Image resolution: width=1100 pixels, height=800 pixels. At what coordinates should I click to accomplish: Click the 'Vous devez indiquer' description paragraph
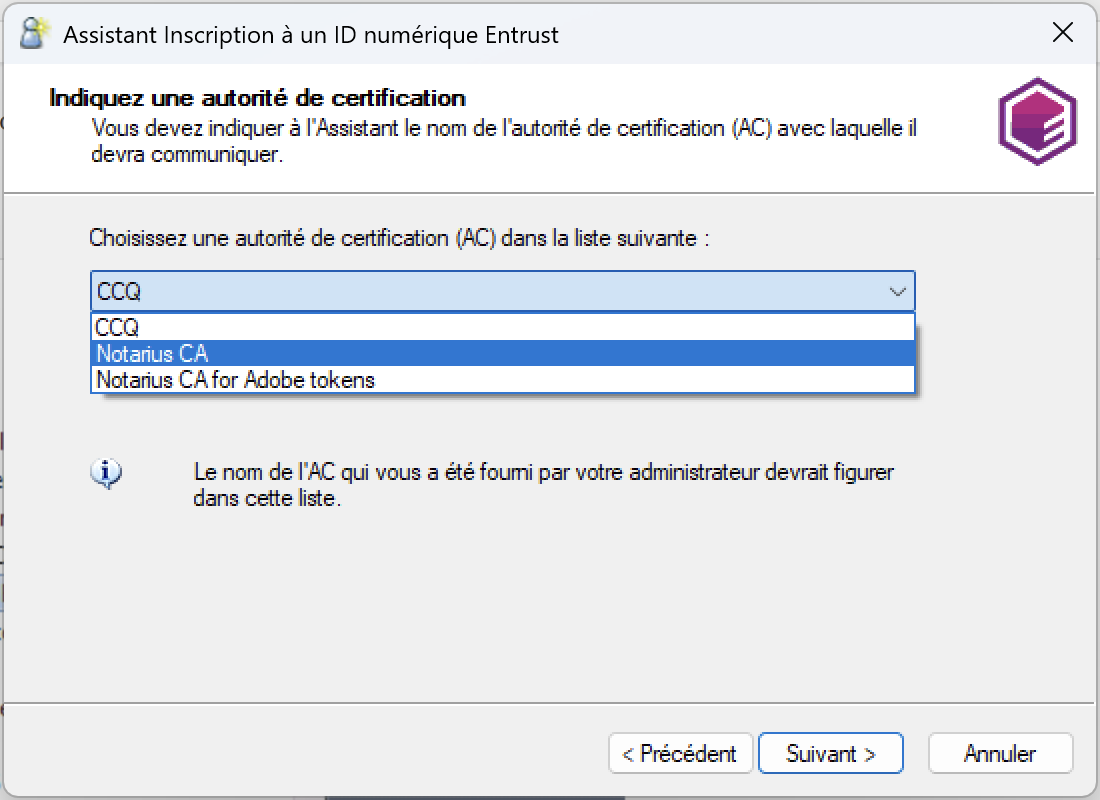pos(504,142)
